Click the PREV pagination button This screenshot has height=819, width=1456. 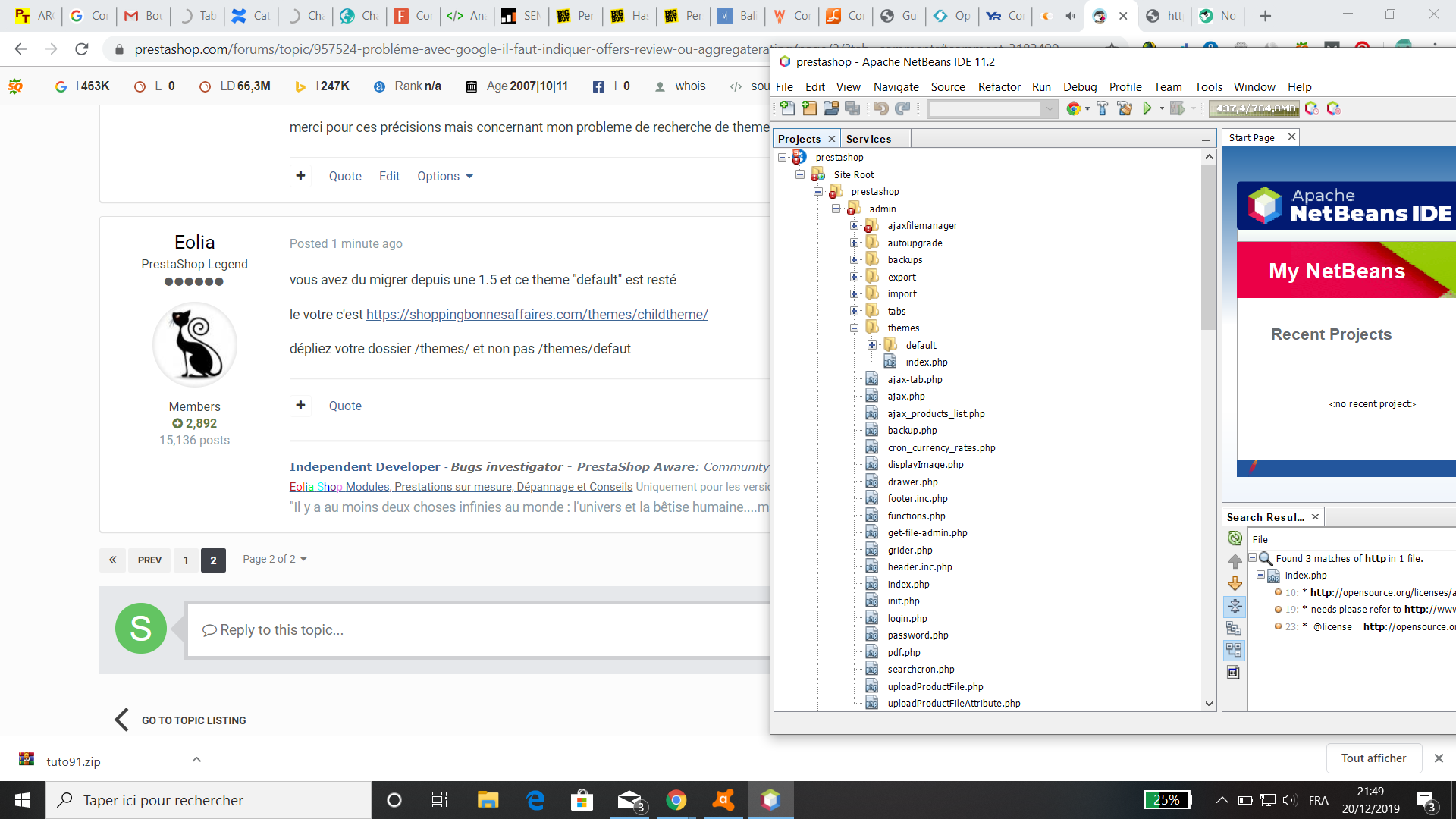pos(149,560)
